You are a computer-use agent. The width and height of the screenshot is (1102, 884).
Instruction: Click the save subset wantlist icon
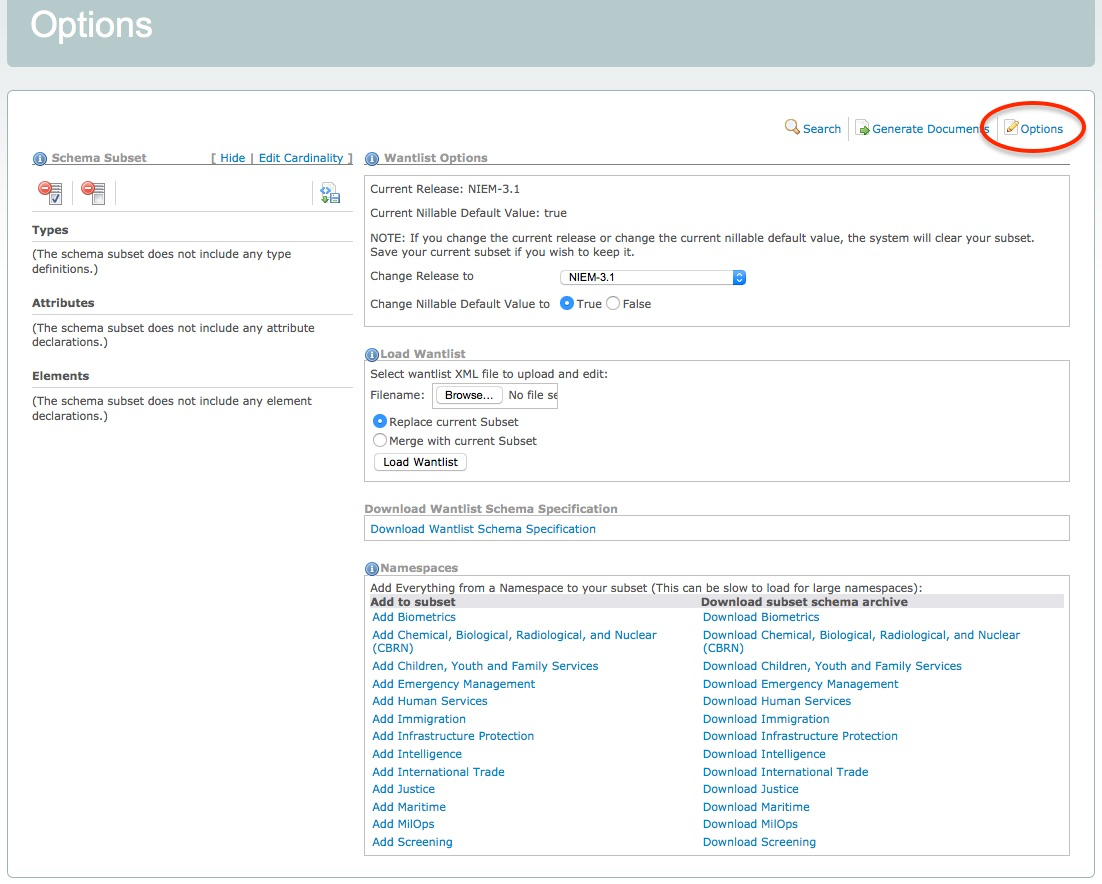[x=330, y=193]
